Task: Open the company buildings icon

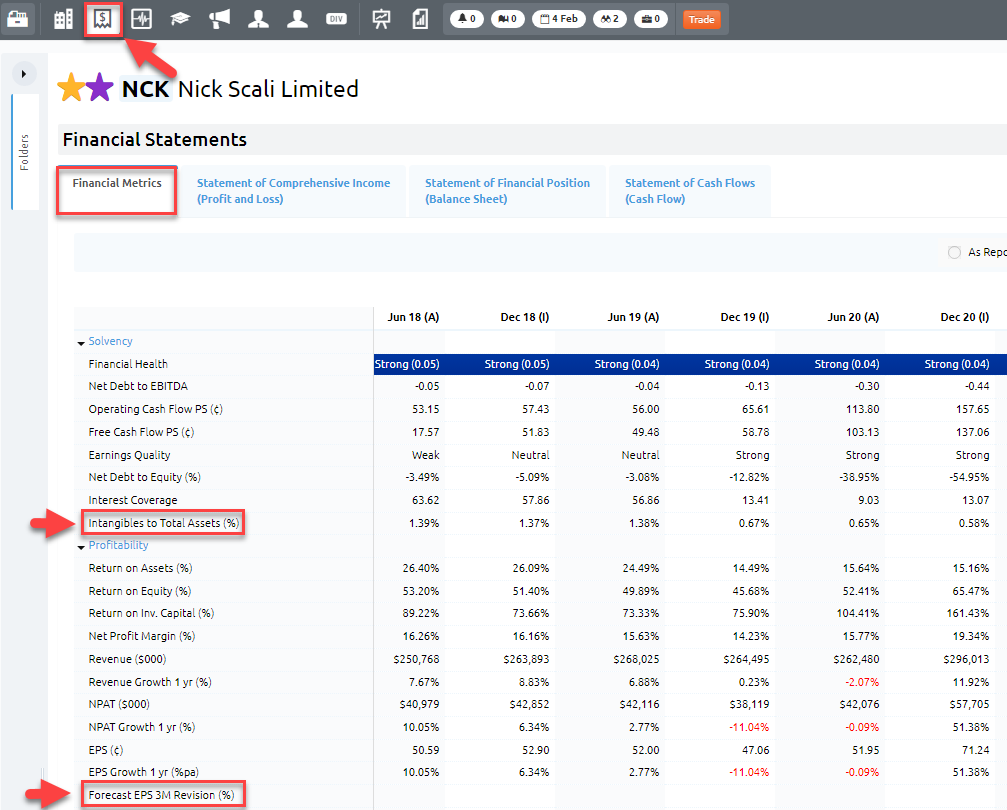Action: [x=63, y=19]
